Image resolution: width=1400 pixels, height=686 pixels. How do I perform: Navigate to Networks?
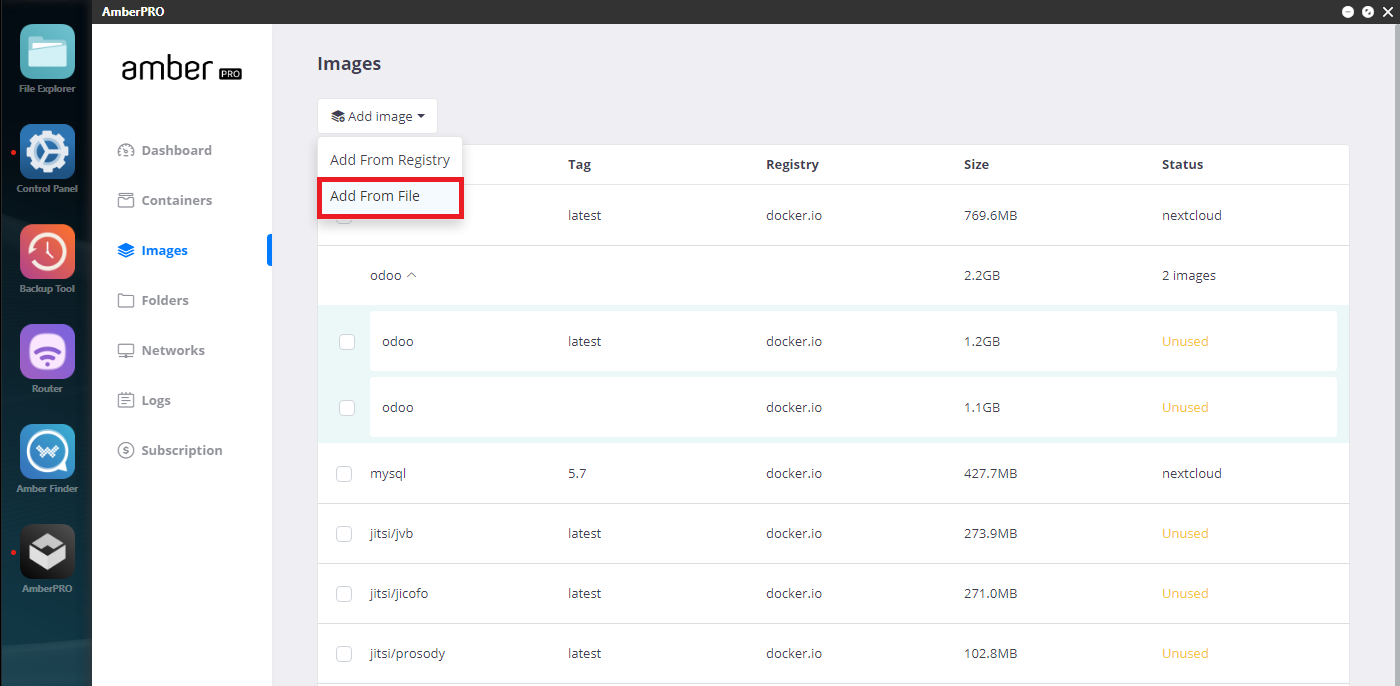(172, 351)
